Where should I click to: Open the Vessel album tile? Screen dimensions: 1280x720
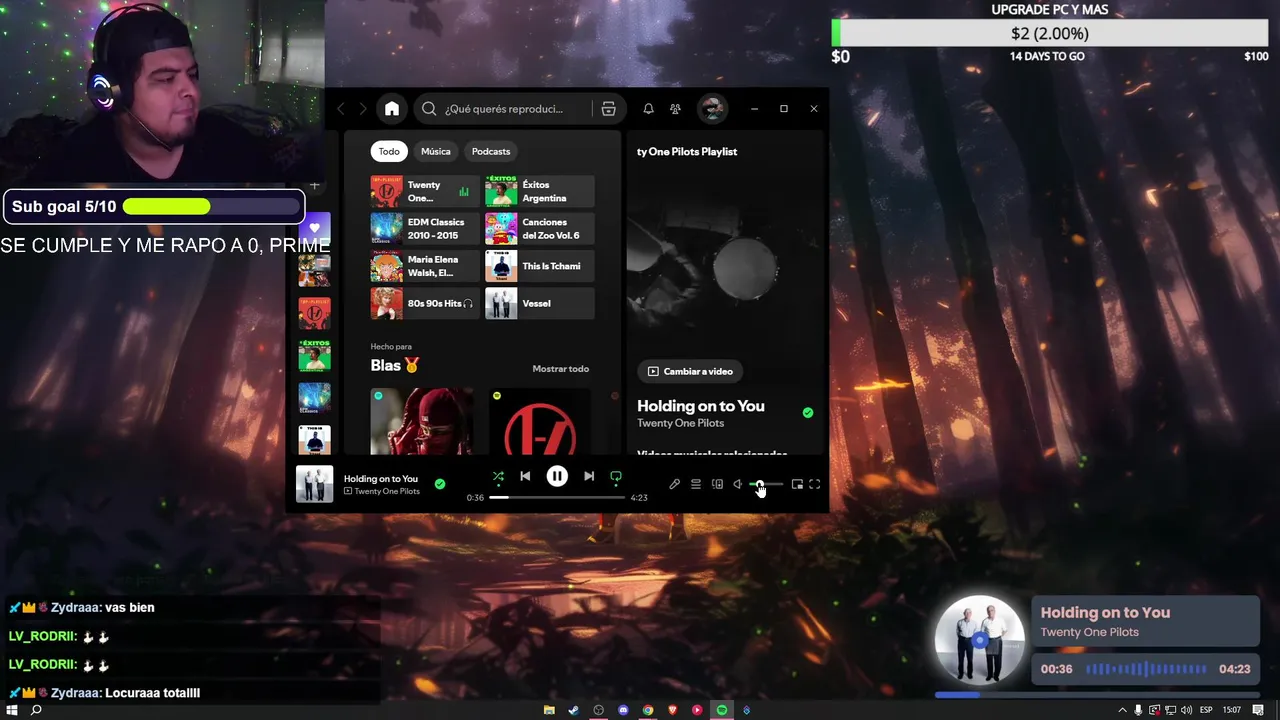pos(540,303)
